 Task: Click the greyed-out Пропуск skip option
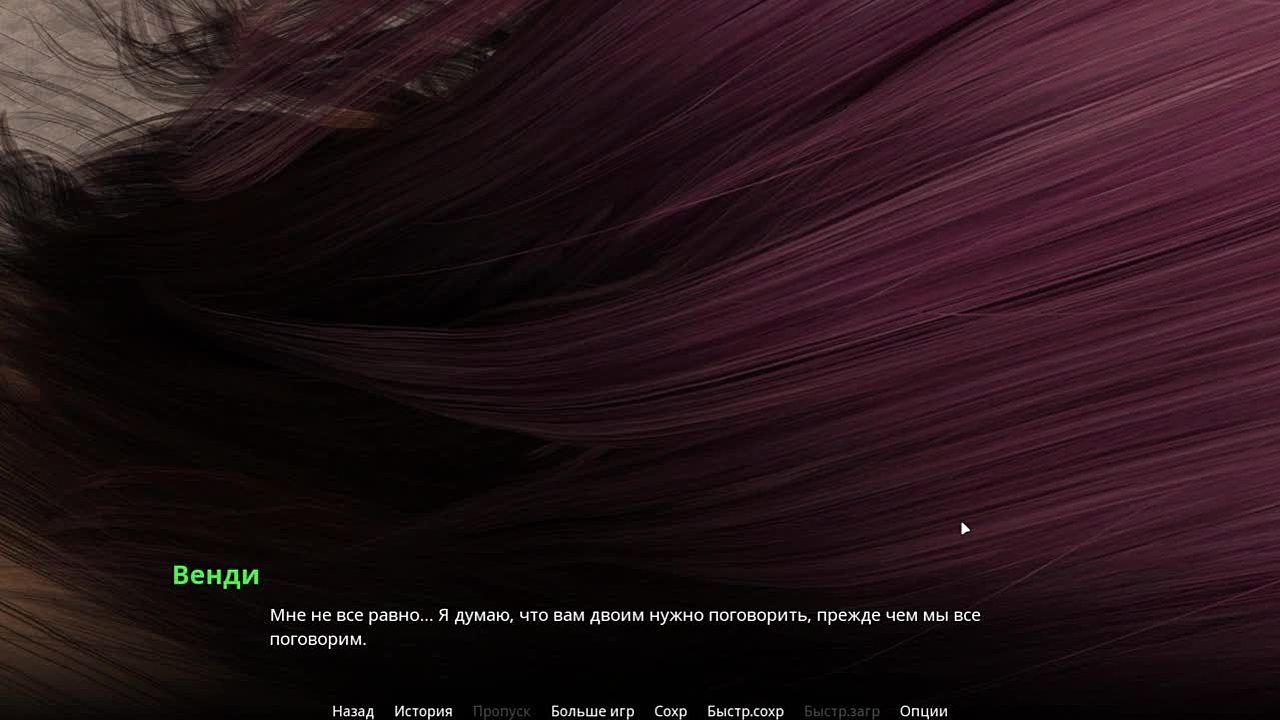coord(501,711)
